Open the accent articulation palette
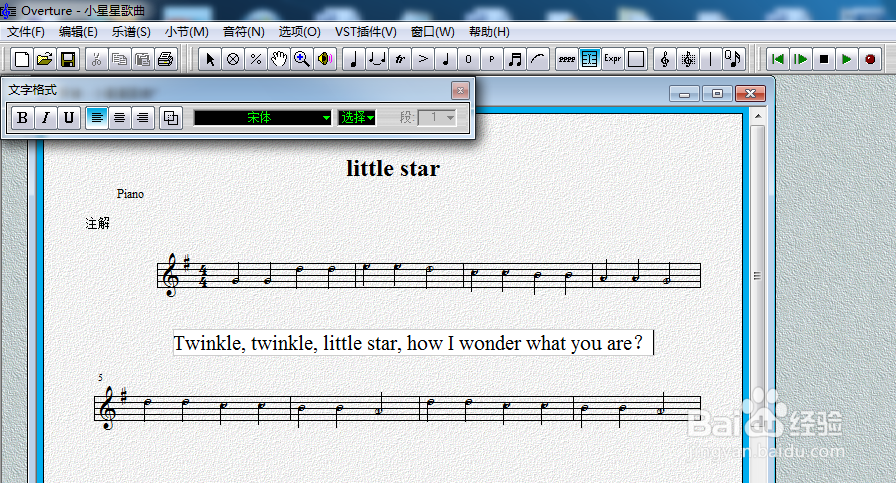 pyautogui.click(x=423, y=59)
